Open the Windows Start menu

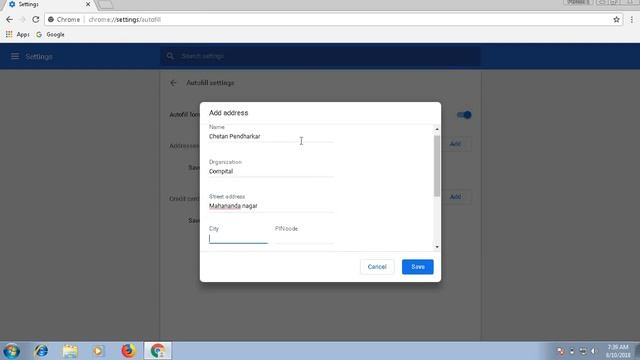[x=11, y=351]
